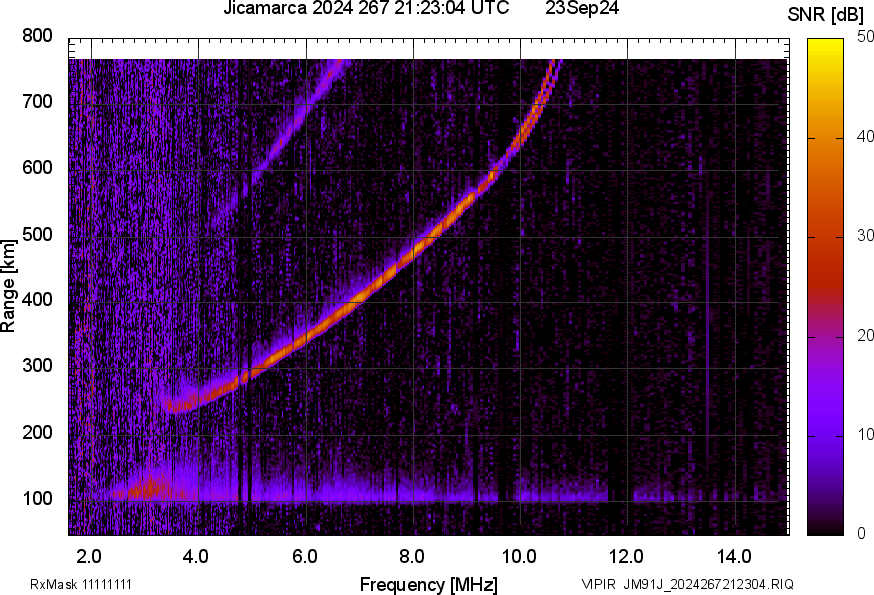This screenshot has height=595, width=874.
Task: Click the range tick label '500'
Action: pos(37,234)
